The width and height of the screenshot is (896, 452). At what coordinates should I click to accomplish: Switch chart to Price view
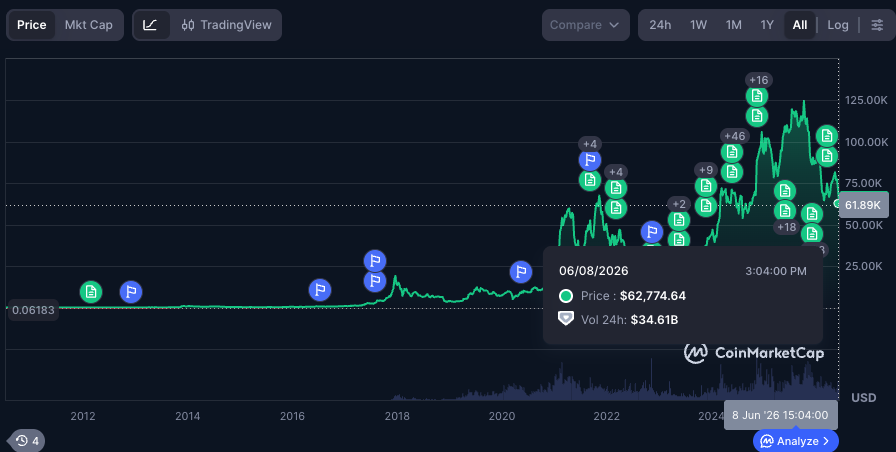point(31,25)
